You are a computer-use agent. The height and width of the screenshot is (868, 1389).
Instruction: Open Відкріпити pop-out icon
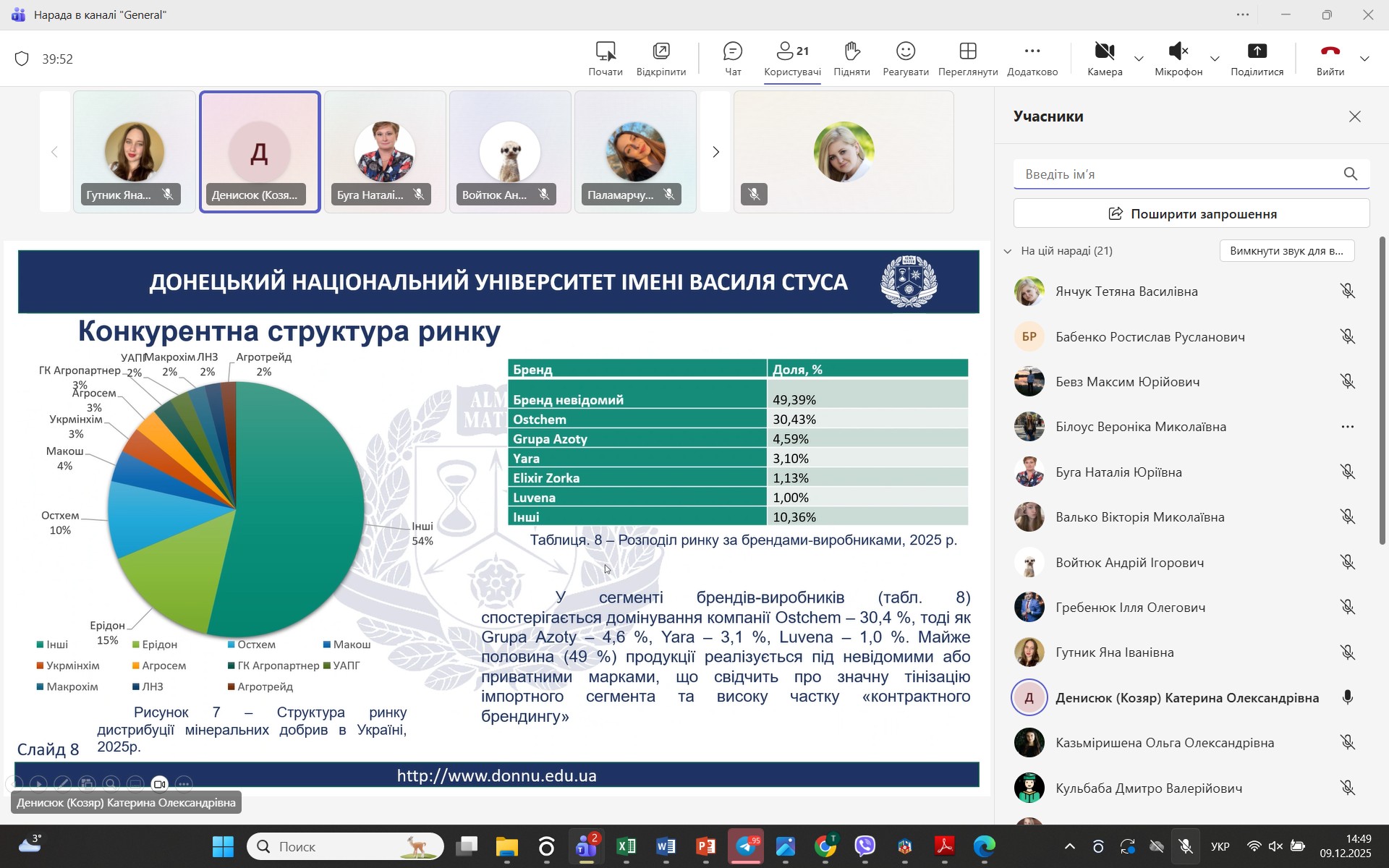coord(660,58)
